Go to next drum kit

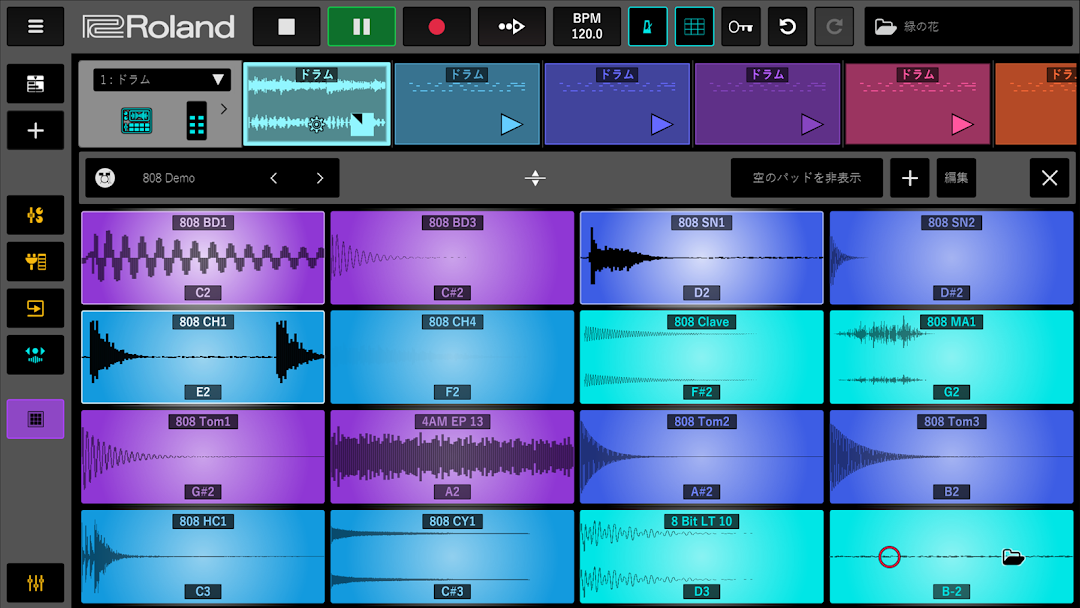(x=320, y=178)
